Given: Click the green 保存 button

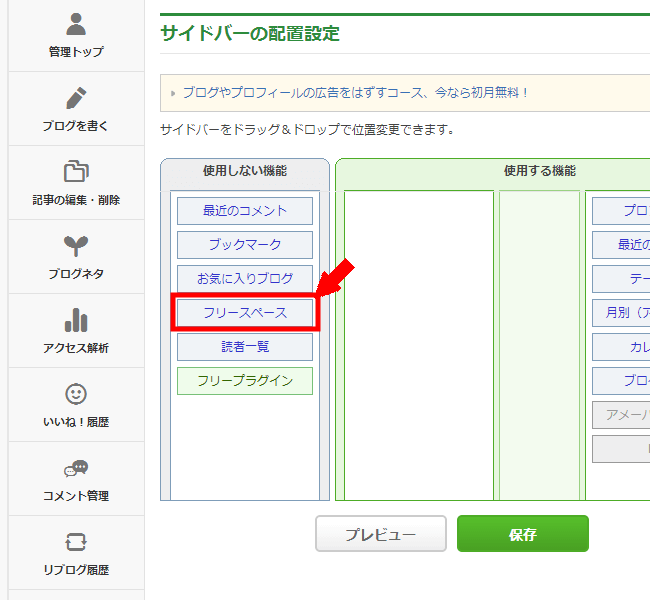Looking at the screenshot, I should [x=523, y=534].
